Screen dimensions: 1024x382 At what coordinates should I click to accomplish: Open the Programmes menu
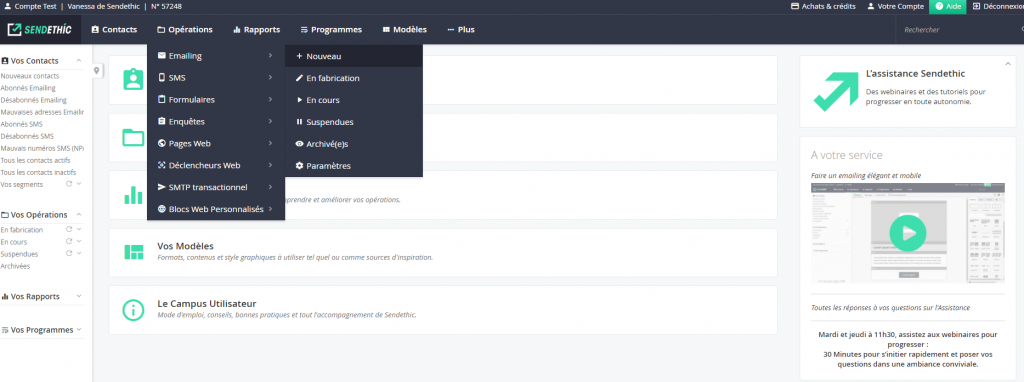click(x=331, y=29)
